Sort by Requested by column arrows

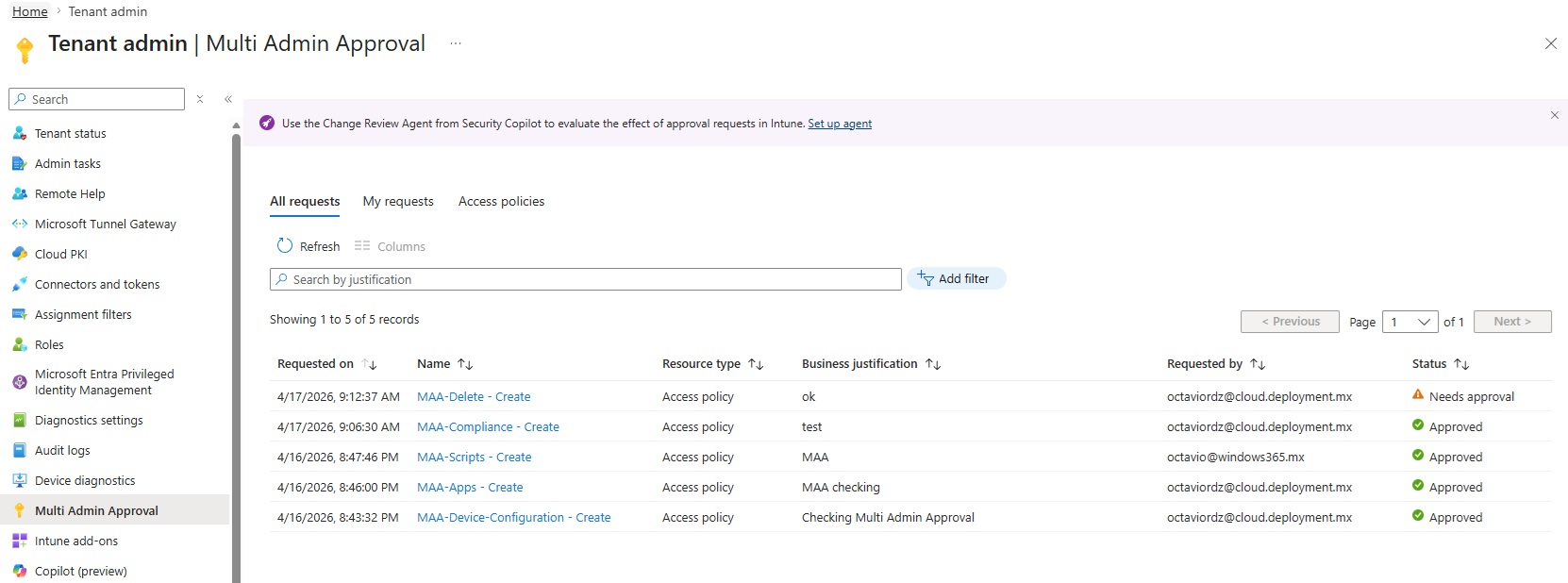tap(1258, 364)
